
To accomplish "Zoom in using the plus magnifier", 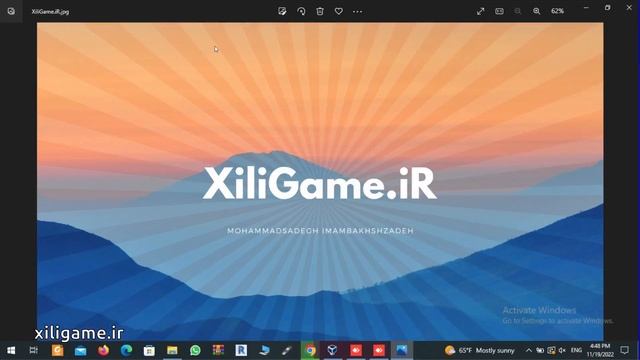I will click(x=537, y=11).
